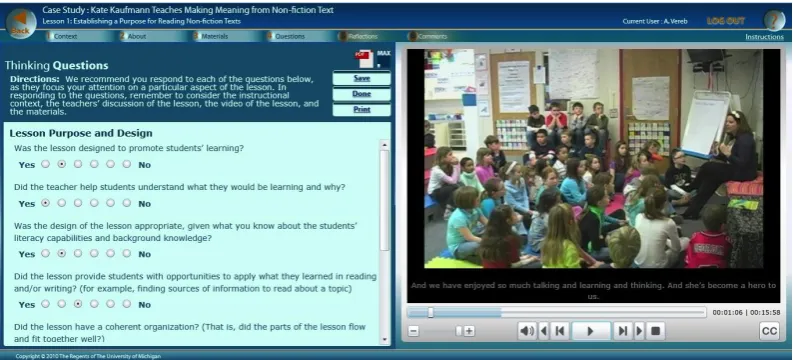The height and width of the screenshot is (360, 793).
Task: Click the video progress bar handle
Action: click(x=430, y=312)
